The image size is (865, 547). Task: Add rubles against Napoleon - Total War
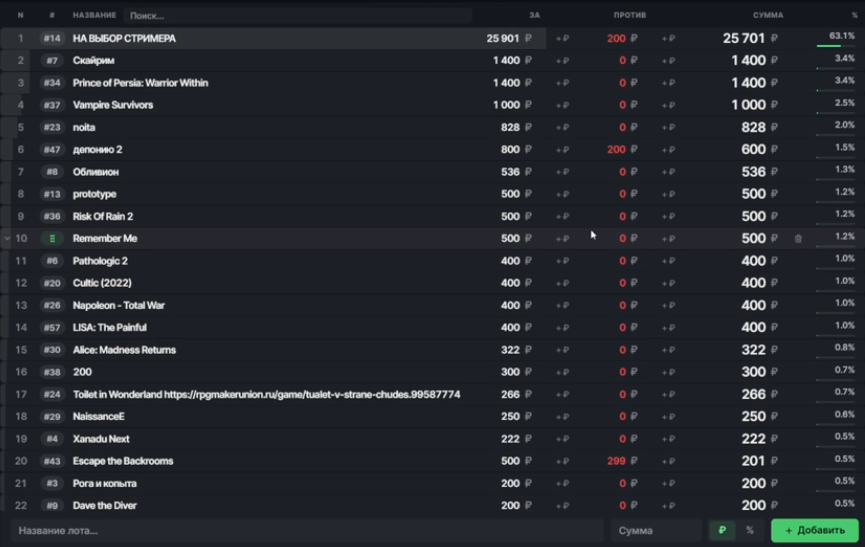click(668, 305)
